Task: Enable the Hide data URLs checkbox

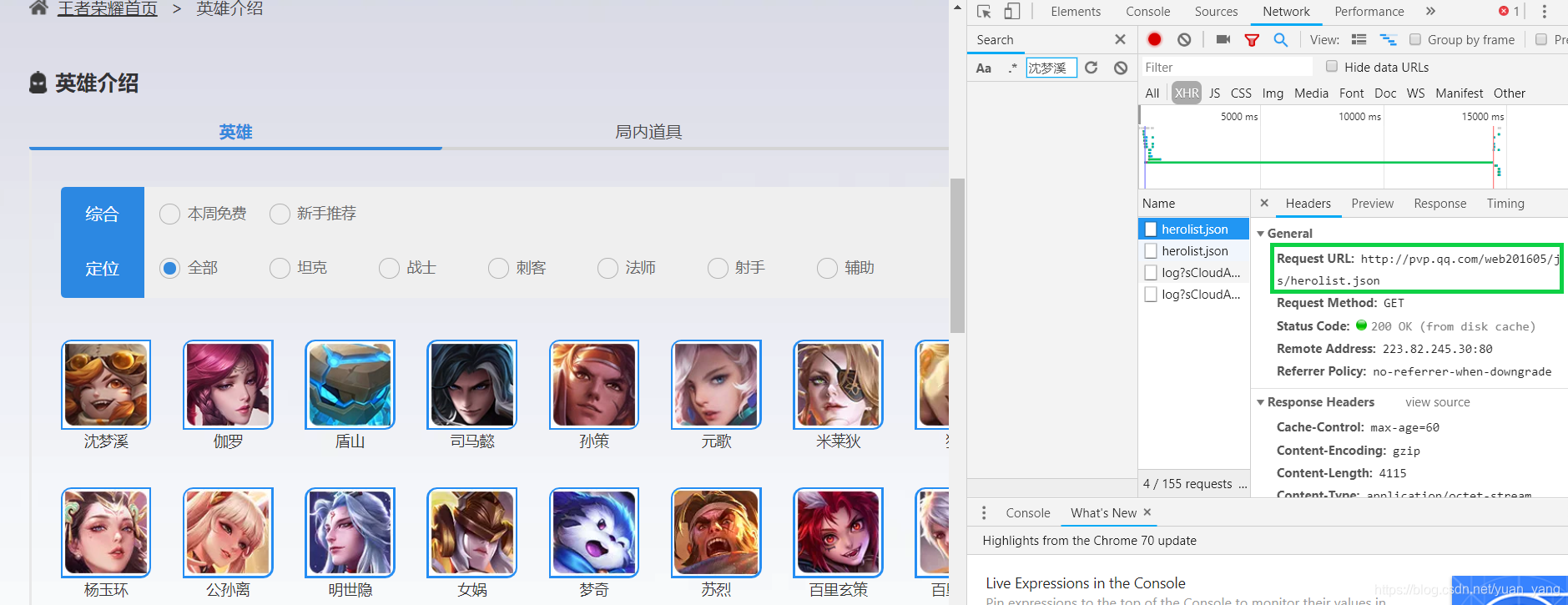Action: click(1332, 66)
